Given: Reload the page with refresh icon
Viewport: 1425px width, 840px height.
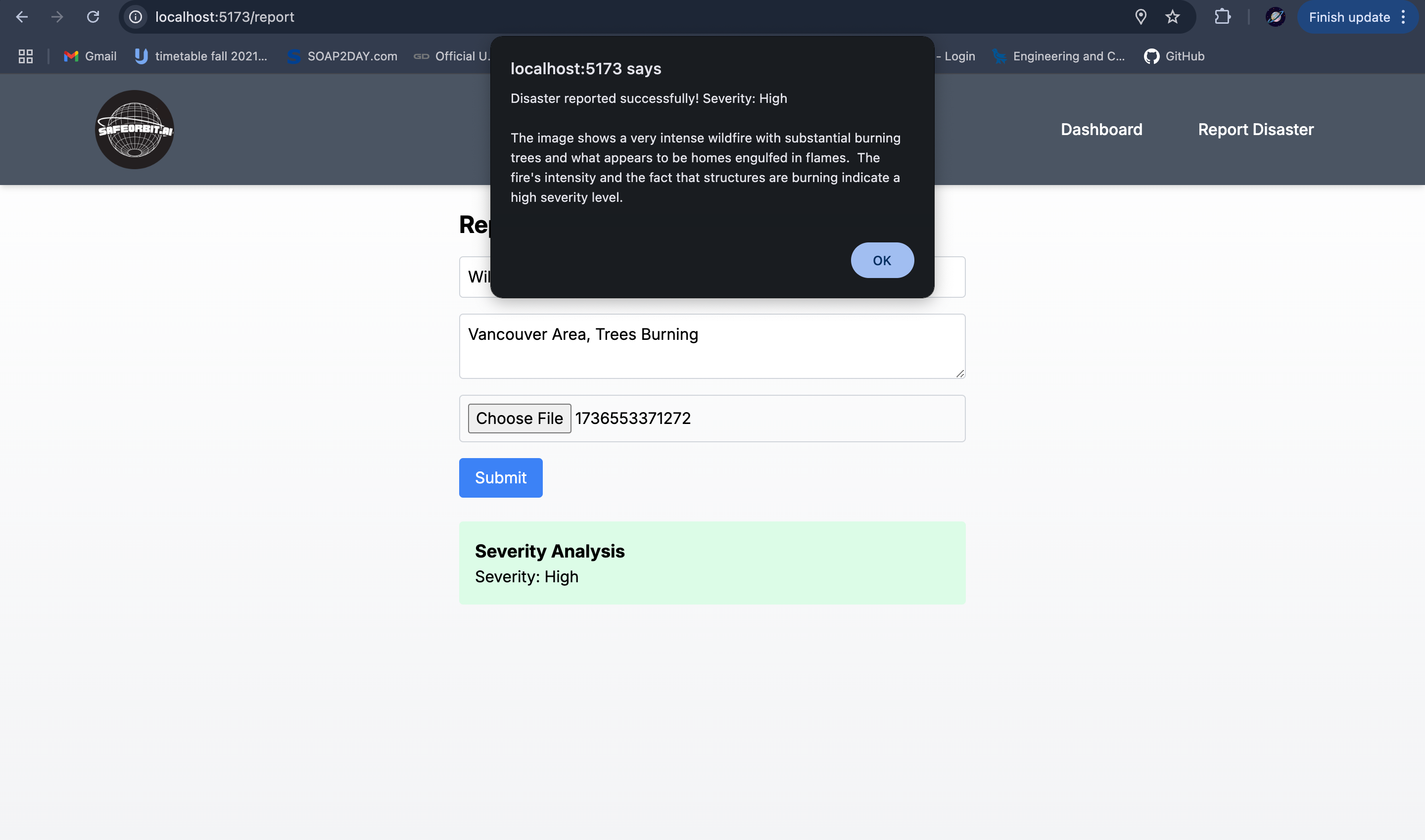Looking at the screenshot, I should click(x=94, y=17).
